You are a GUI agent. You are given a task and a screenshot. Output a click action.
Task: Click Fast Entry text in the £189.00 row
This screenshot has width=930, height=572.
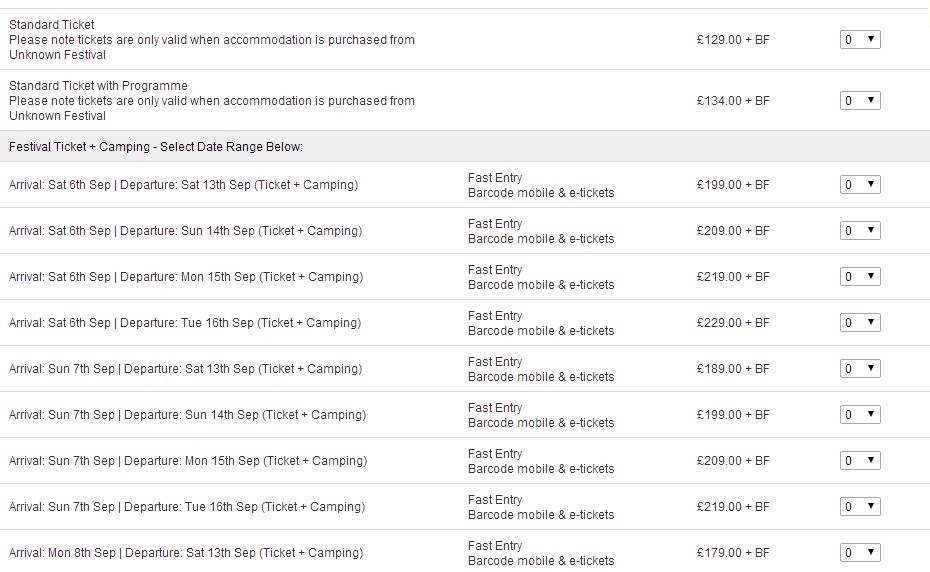[x=495, y=361]
